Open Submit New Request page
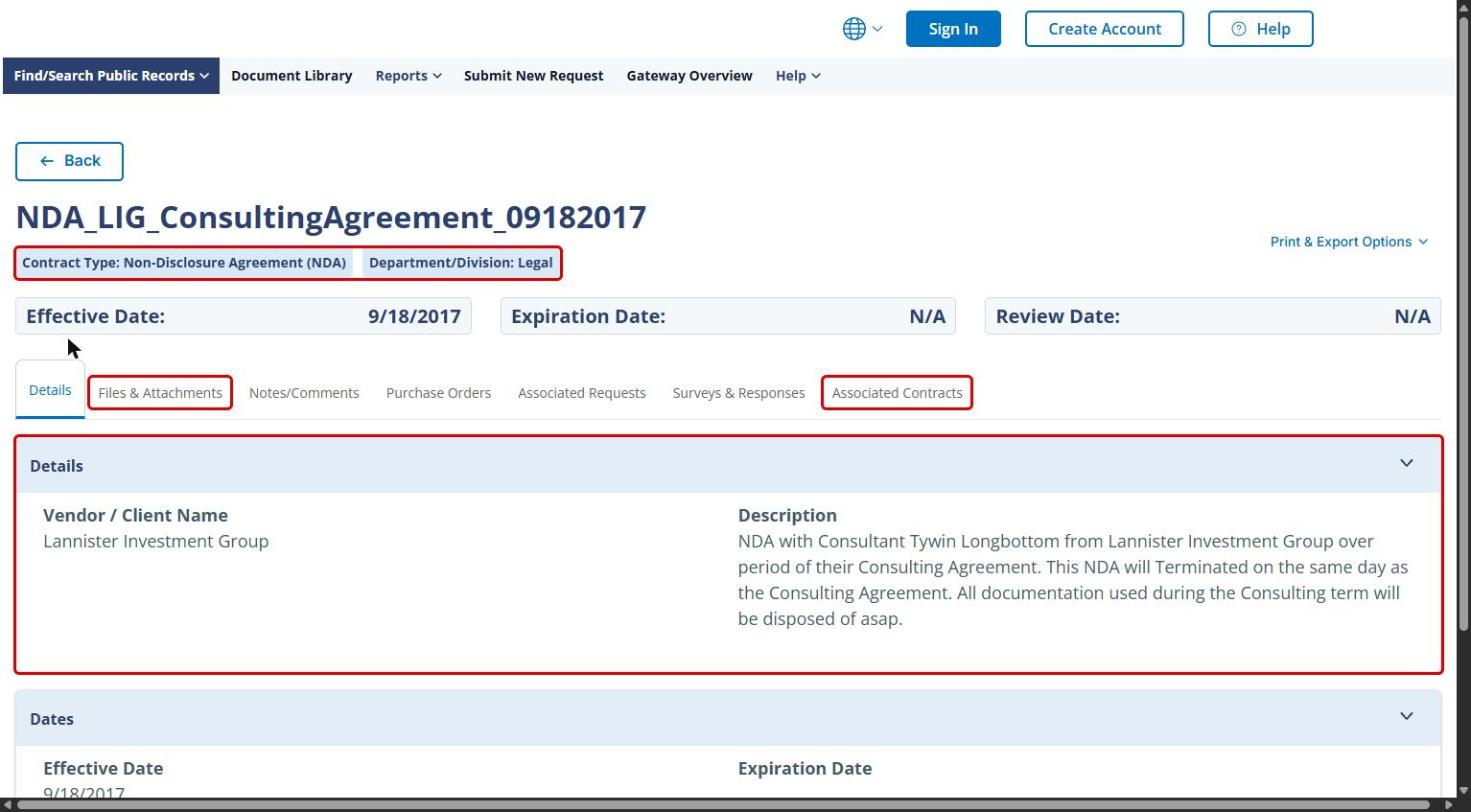This screenshot has width=1471, height=812. tap(533, 76)
